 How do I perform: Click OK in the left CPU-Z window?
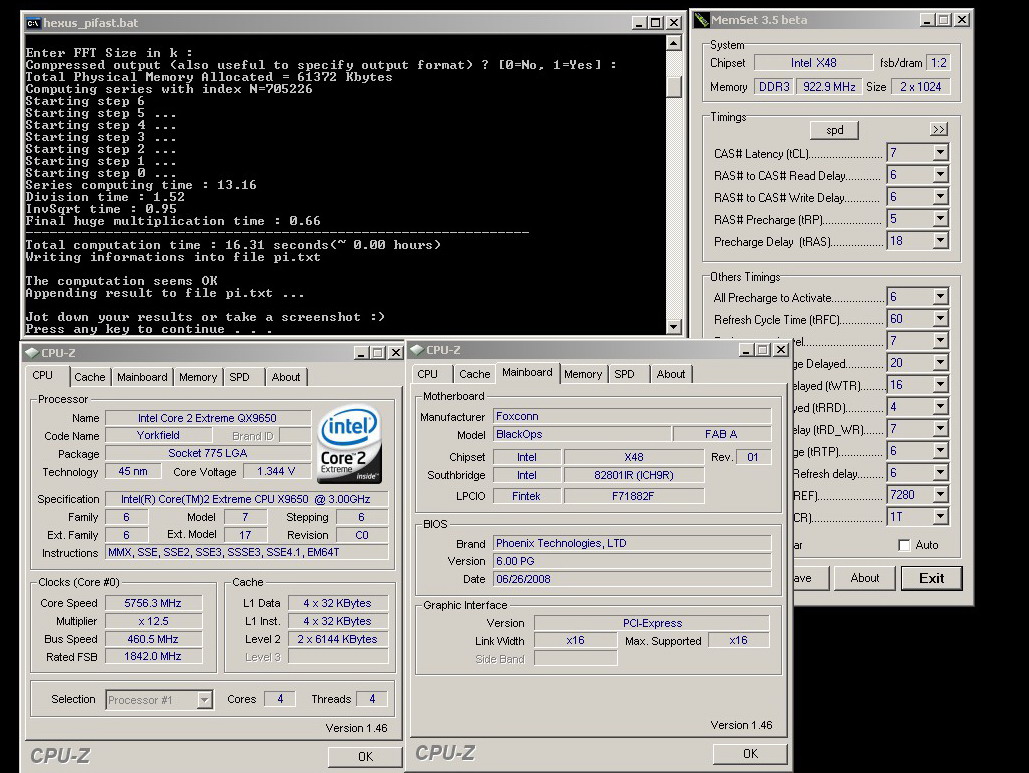(365, 757)
